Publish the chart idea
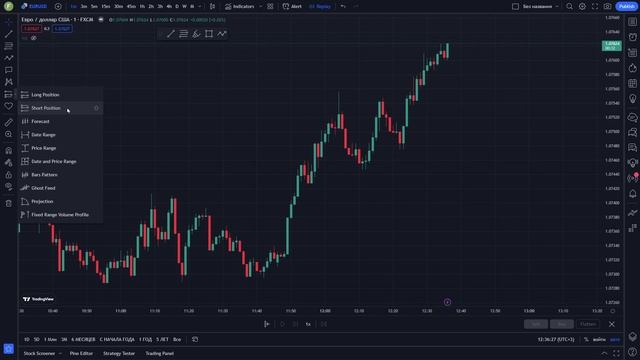 click(627, 6)
